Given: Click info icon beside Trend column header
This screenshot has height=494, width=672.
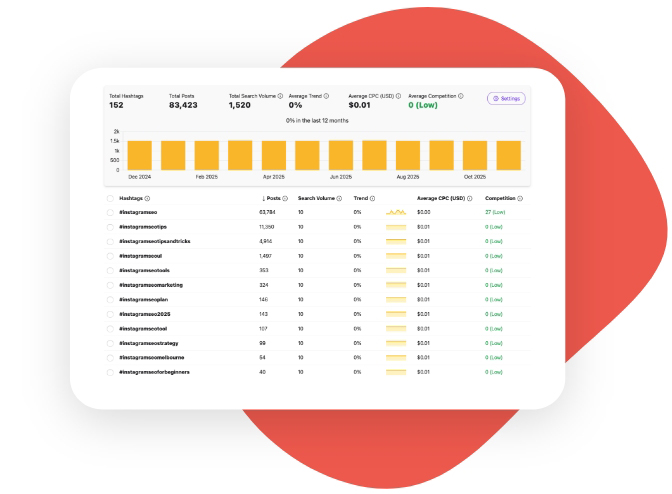Looking at the screenshot, I should click(x=372, y=198).
